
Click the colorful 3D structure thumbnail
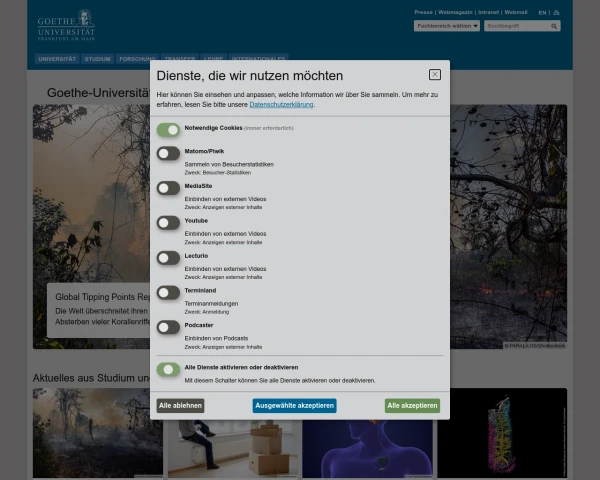tap(502, 433)
